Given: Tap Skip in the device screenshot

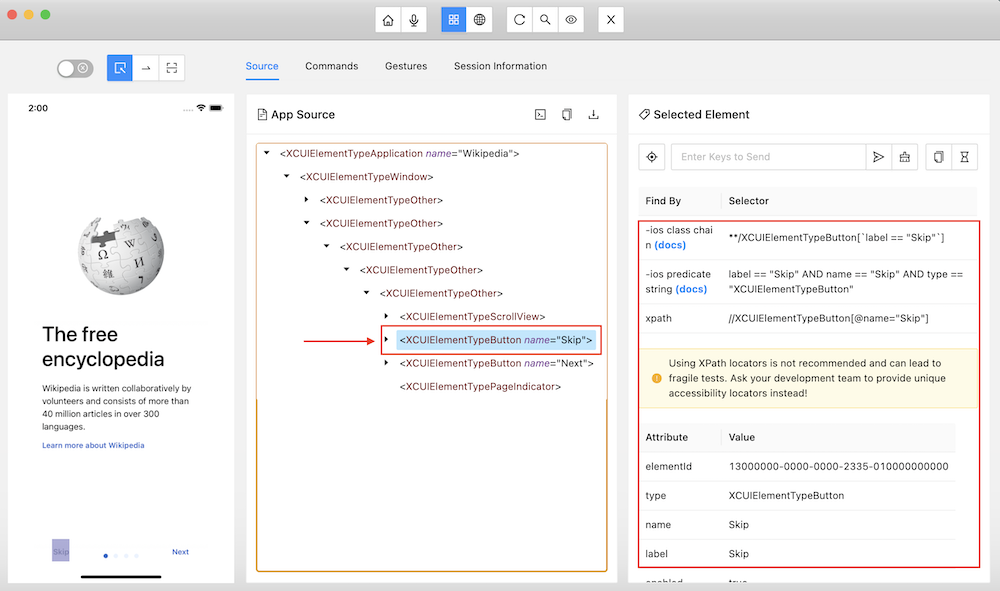Looking at the screenshot, I should (x=61, y=551).
